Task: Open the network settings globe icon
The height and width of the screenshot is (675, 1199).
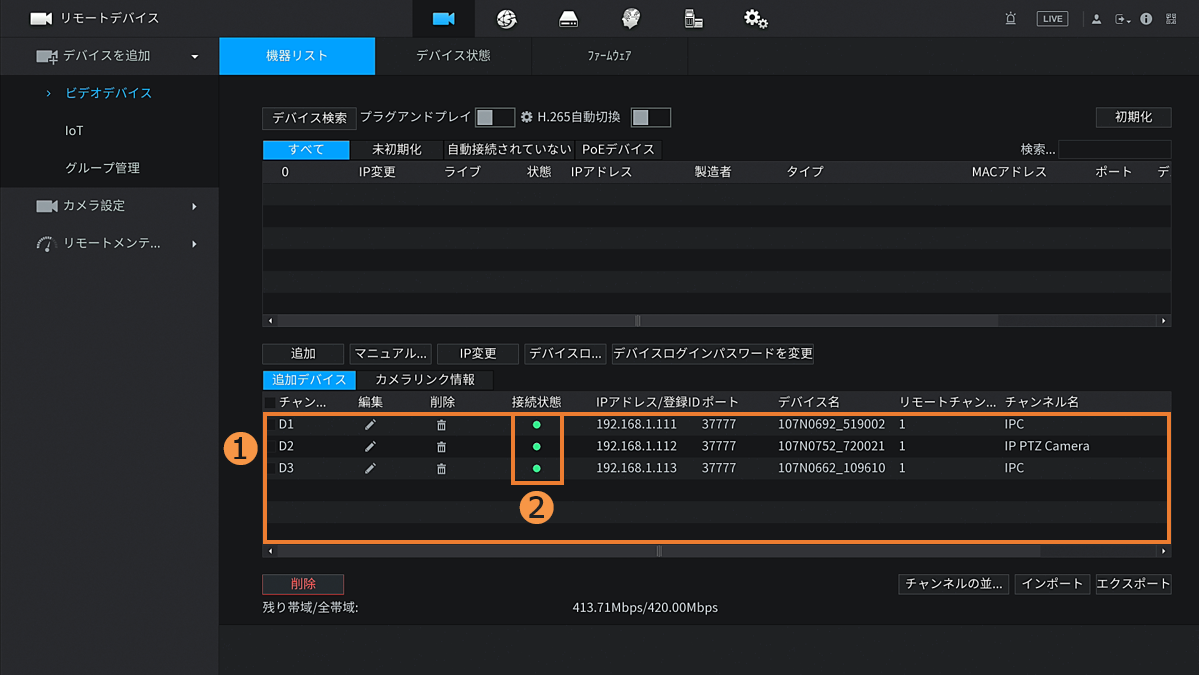Action: point(506,19)
